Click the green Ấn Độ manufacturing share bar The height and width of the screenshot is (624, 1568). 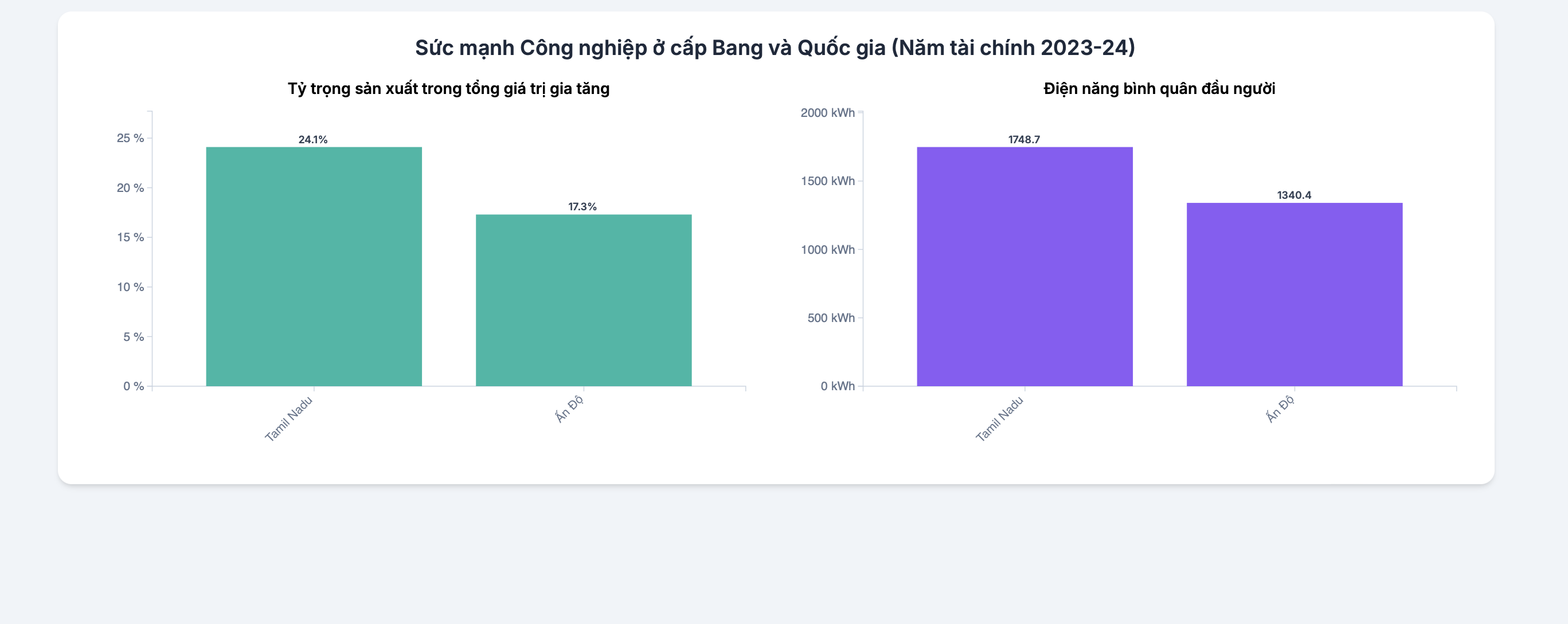[584, 300]
